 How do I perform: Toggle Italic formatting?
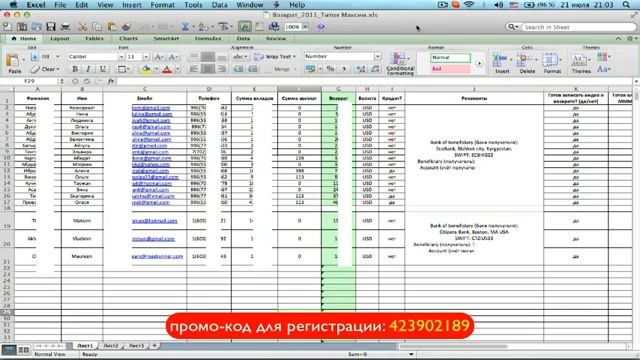89,69
